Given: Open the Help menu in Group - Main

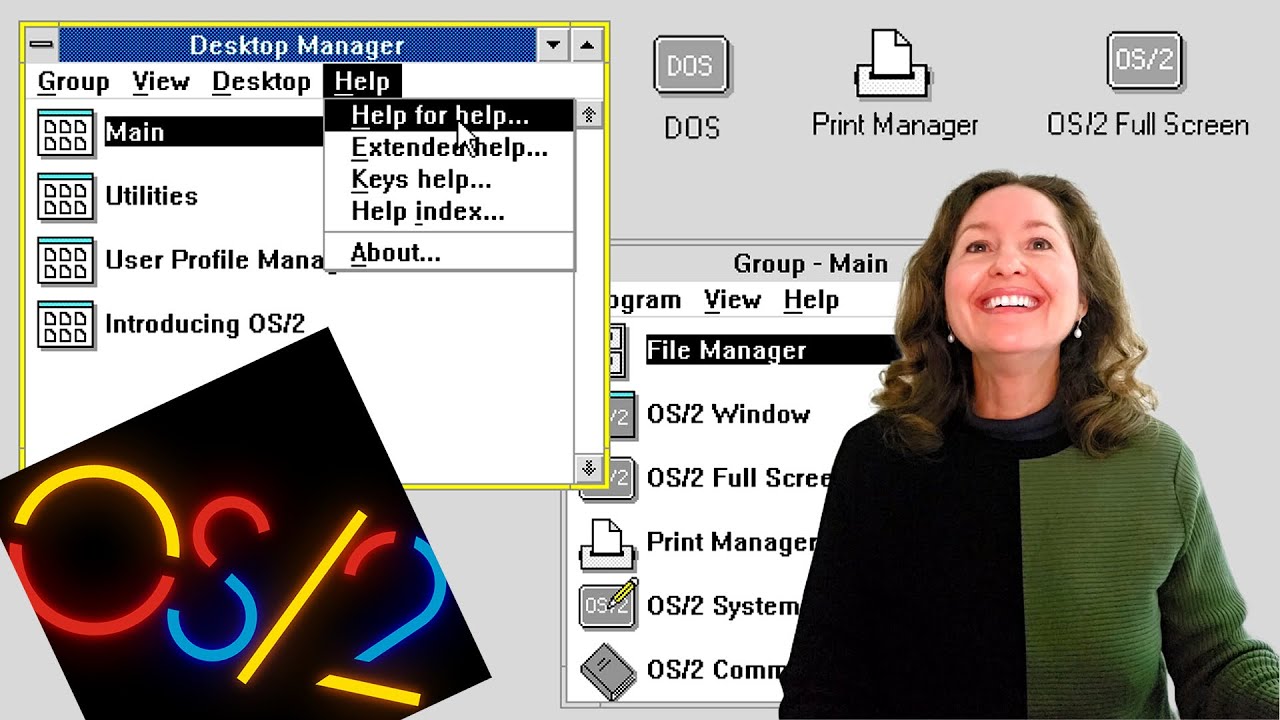Looking at the screenshot, I should (x=811, y=300).
